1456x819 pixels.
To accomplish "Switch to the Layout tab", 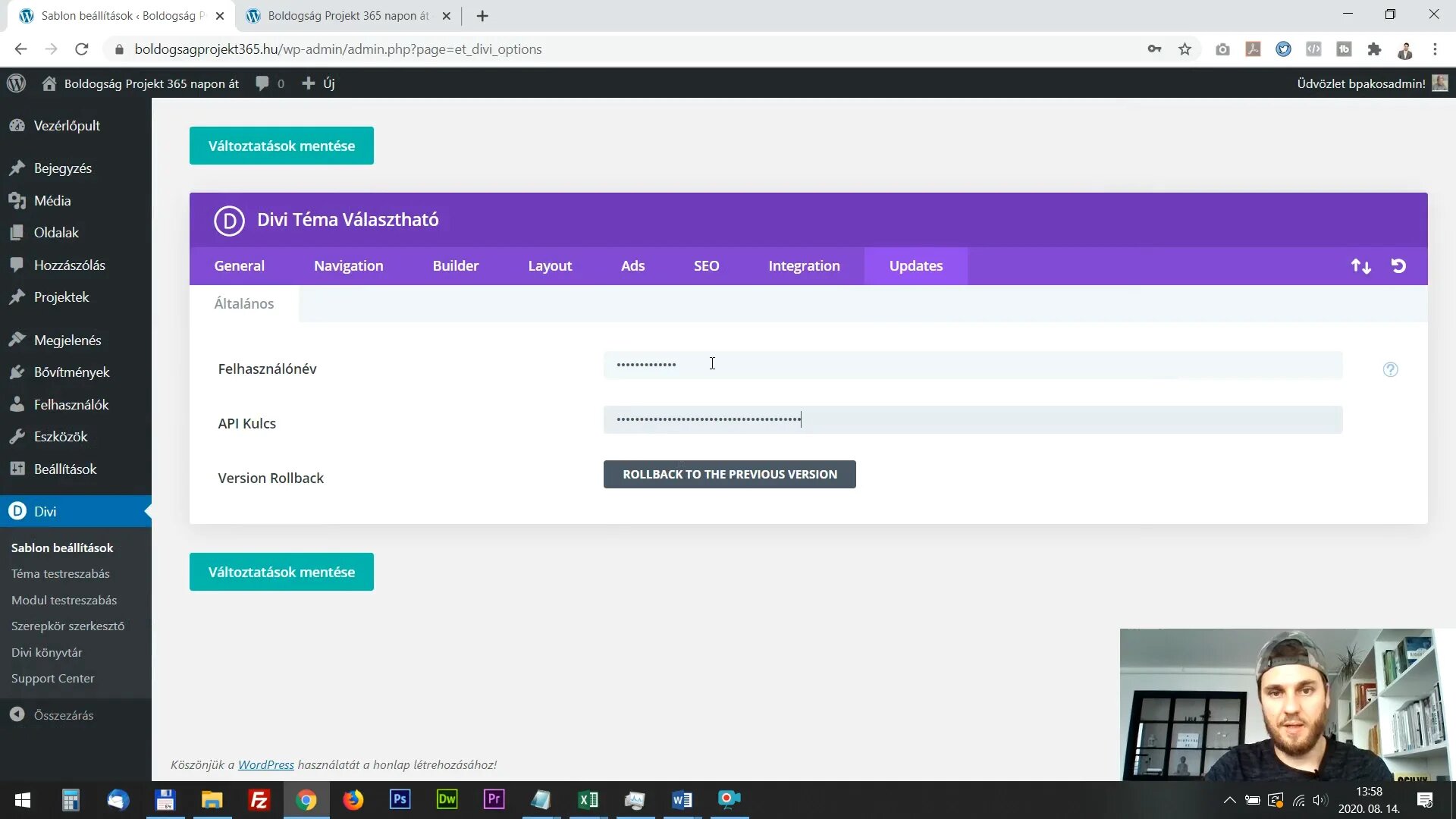I will (550, 266).
